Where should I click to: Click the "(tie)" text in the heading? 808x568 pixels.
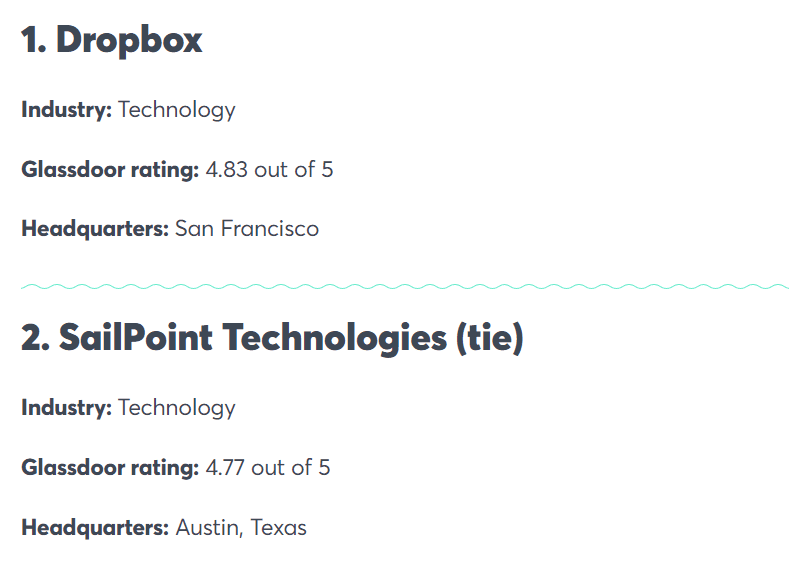(x=489, y=338)
